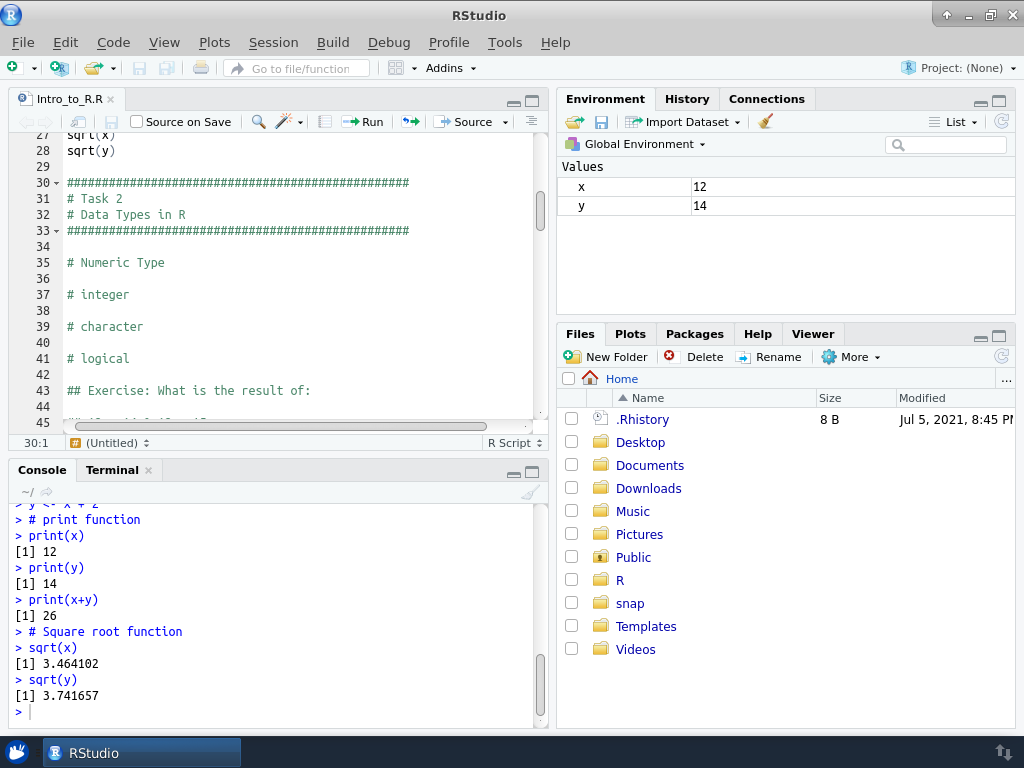Click the re-run previous code icon
Image resolution: width=1024 pixels, height=768 pixels.
coord(410,122)
